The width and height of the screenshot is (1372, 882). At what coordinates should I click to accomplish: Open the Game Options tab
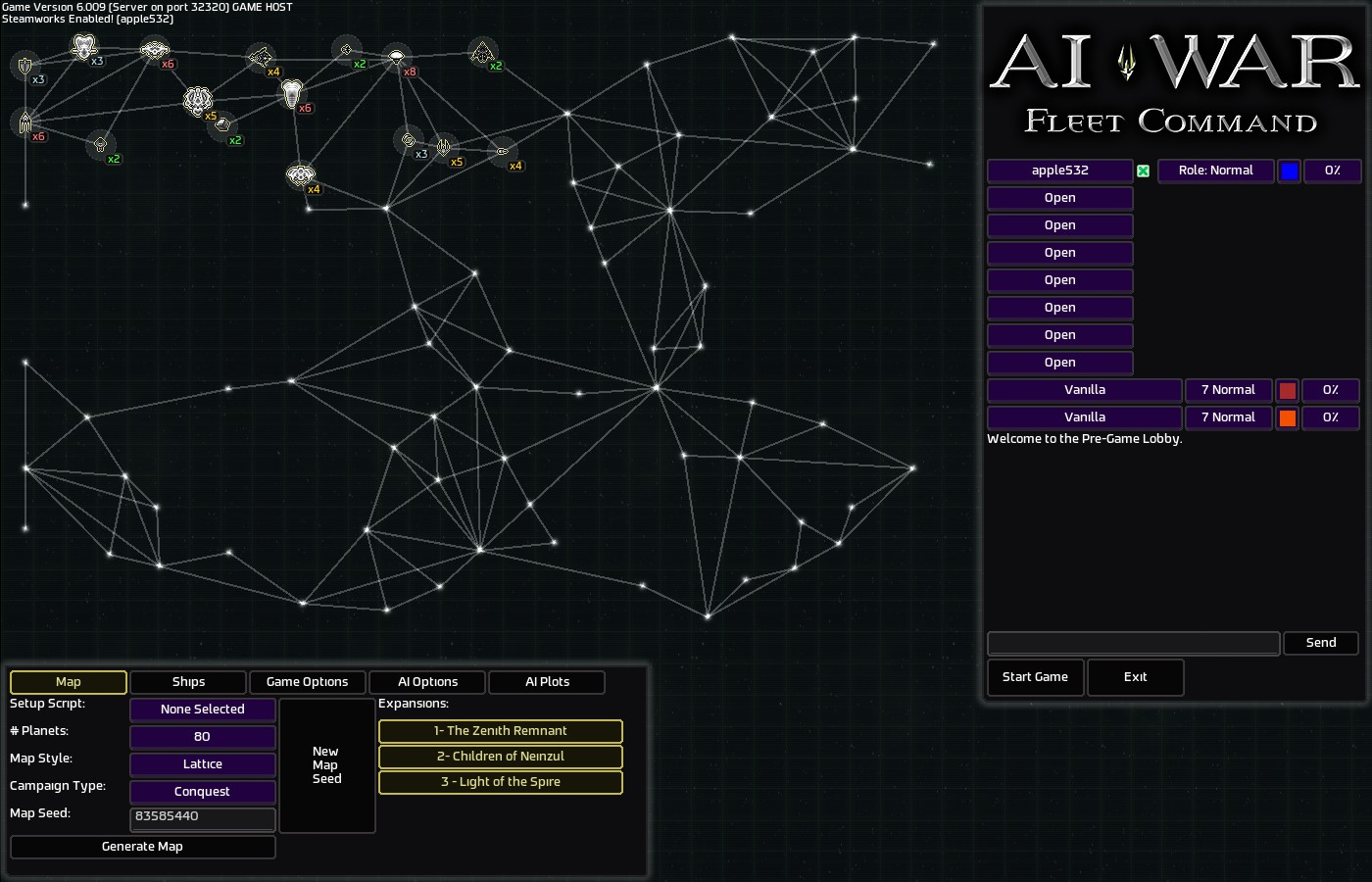coord(308,682)
